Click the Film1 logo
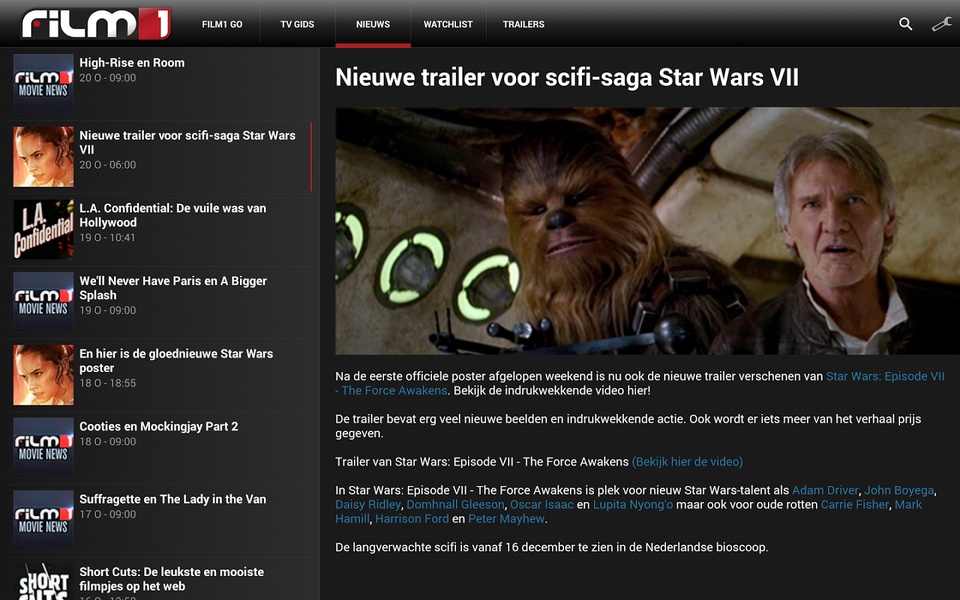 [x=96, y=24]
